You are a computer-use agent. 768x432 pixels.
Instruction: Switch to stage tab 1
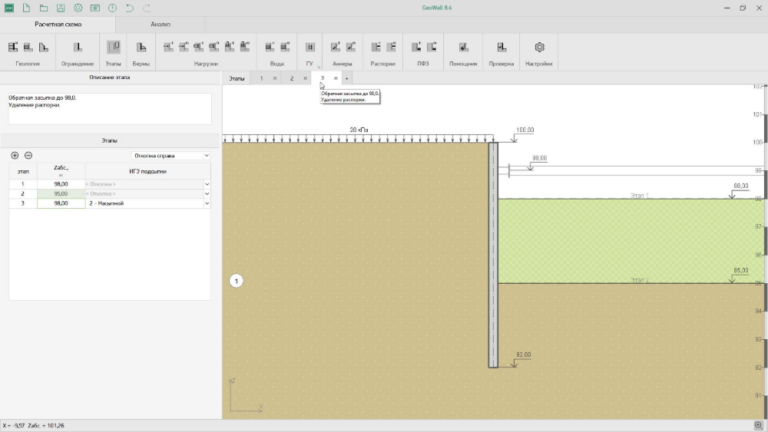[x=262, y=78]
